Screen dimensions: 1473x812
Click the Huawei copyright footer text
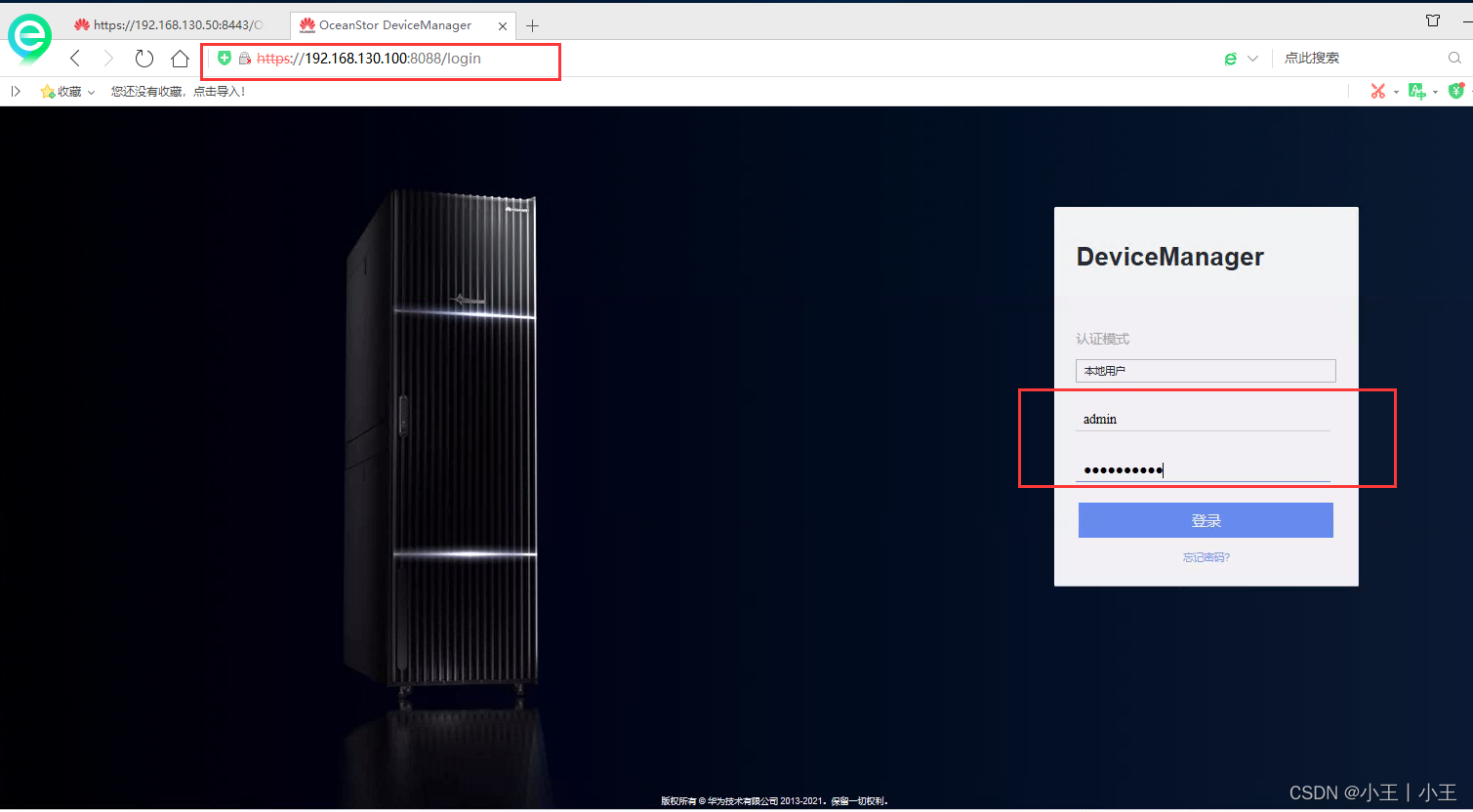(774, 800)
